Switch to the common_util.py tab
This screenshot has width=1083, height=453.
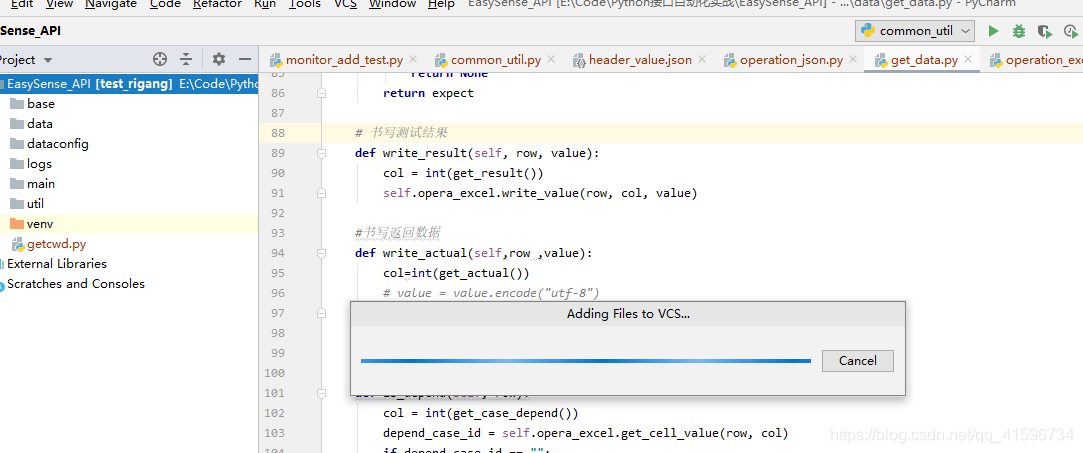pos(495,59)
